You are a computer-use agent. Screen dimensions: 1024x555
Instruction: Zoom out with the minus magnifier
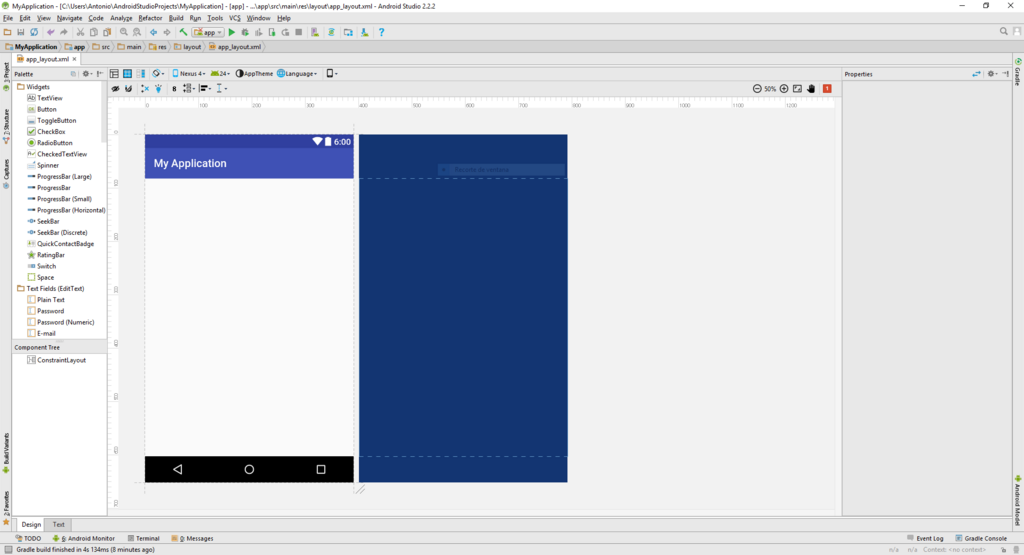757,88
